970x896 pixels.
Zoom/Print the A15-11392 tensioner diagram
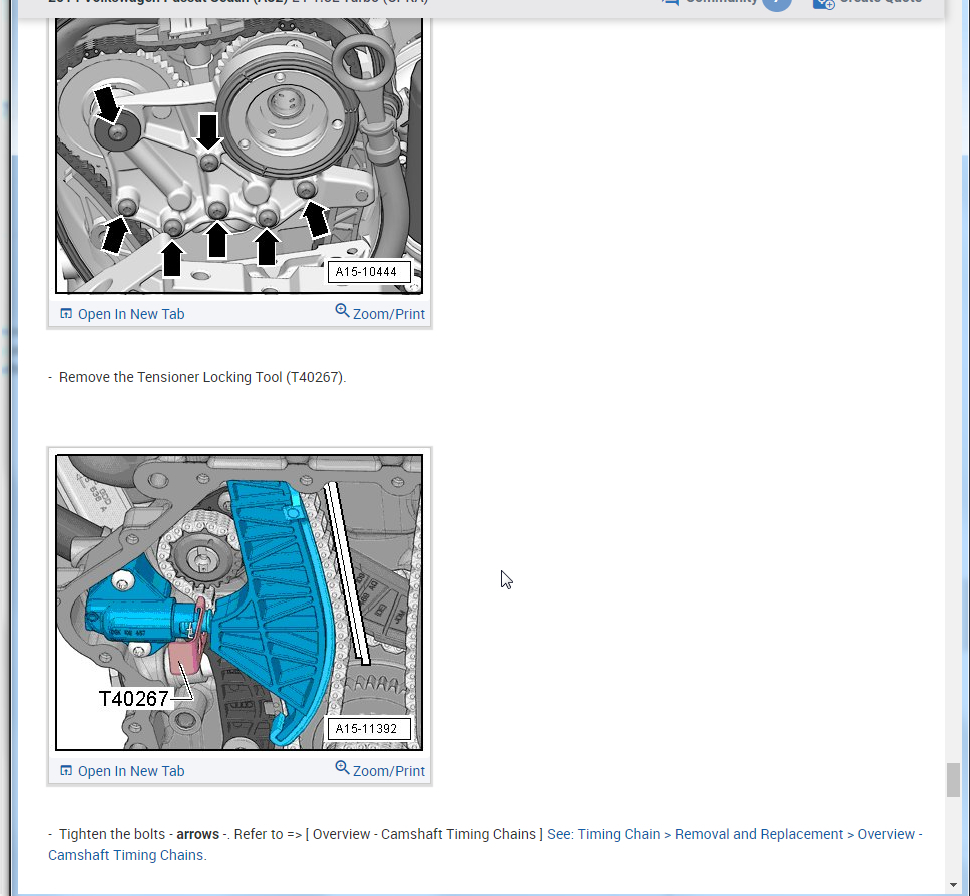[380, 770]
